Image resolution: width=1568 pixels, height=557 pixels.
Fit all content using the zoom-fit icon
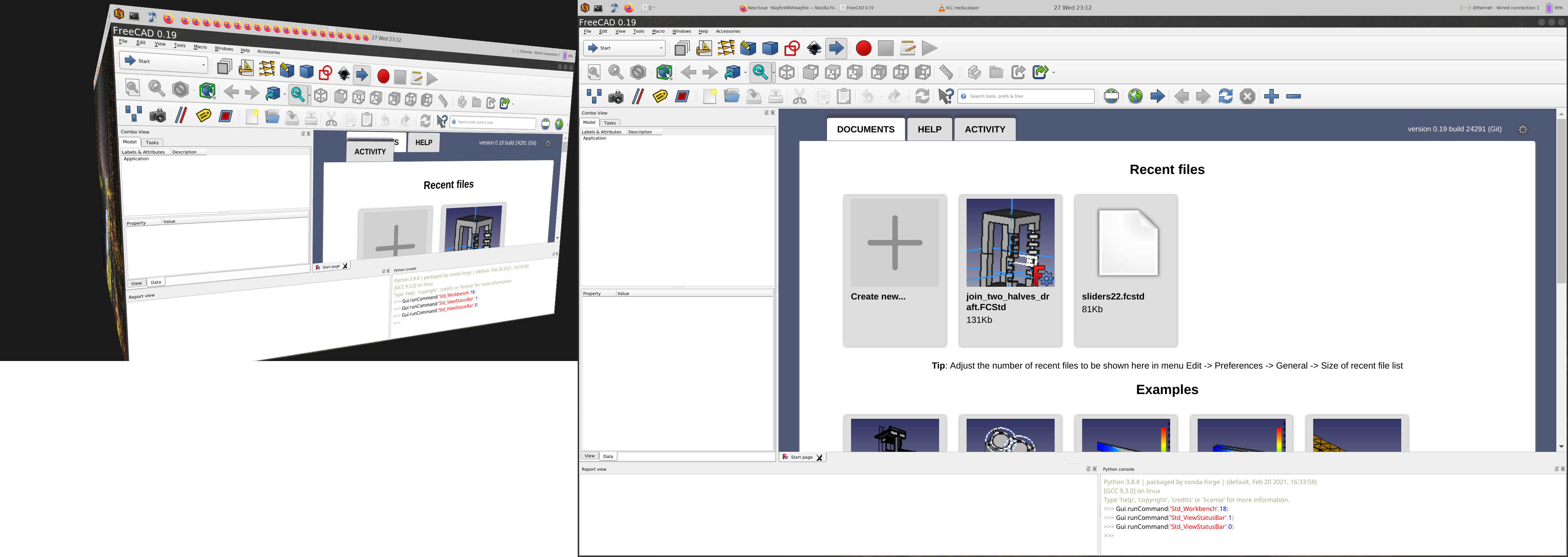point(594,73)
